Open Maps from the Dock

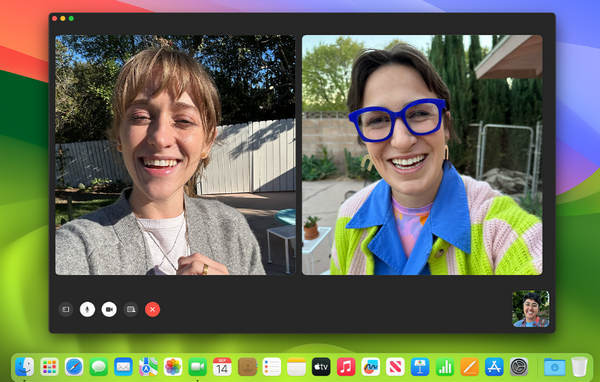tap(148, 367)
